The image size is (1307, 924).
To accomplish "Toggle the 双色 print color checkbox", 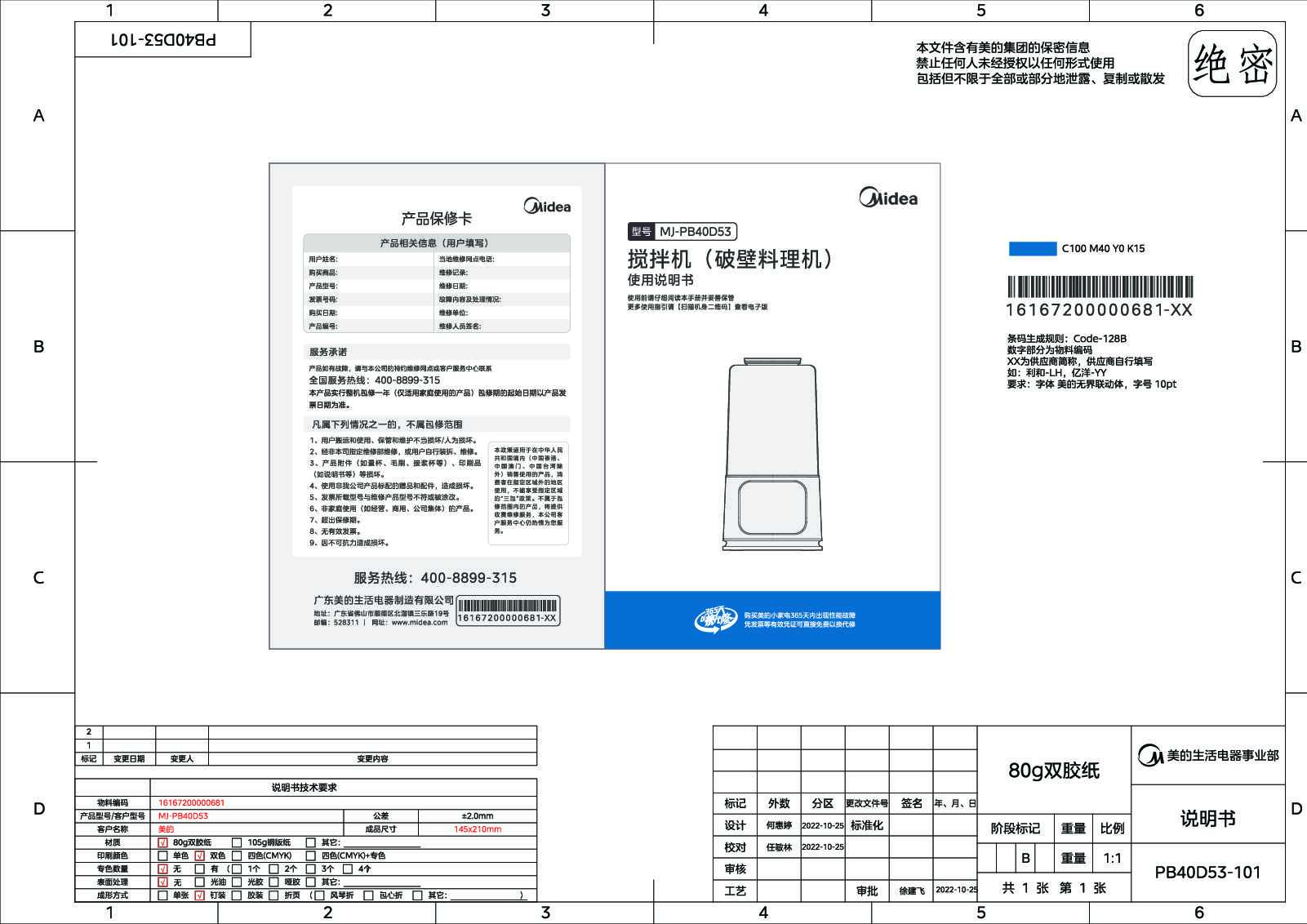I will pos(199,855).
